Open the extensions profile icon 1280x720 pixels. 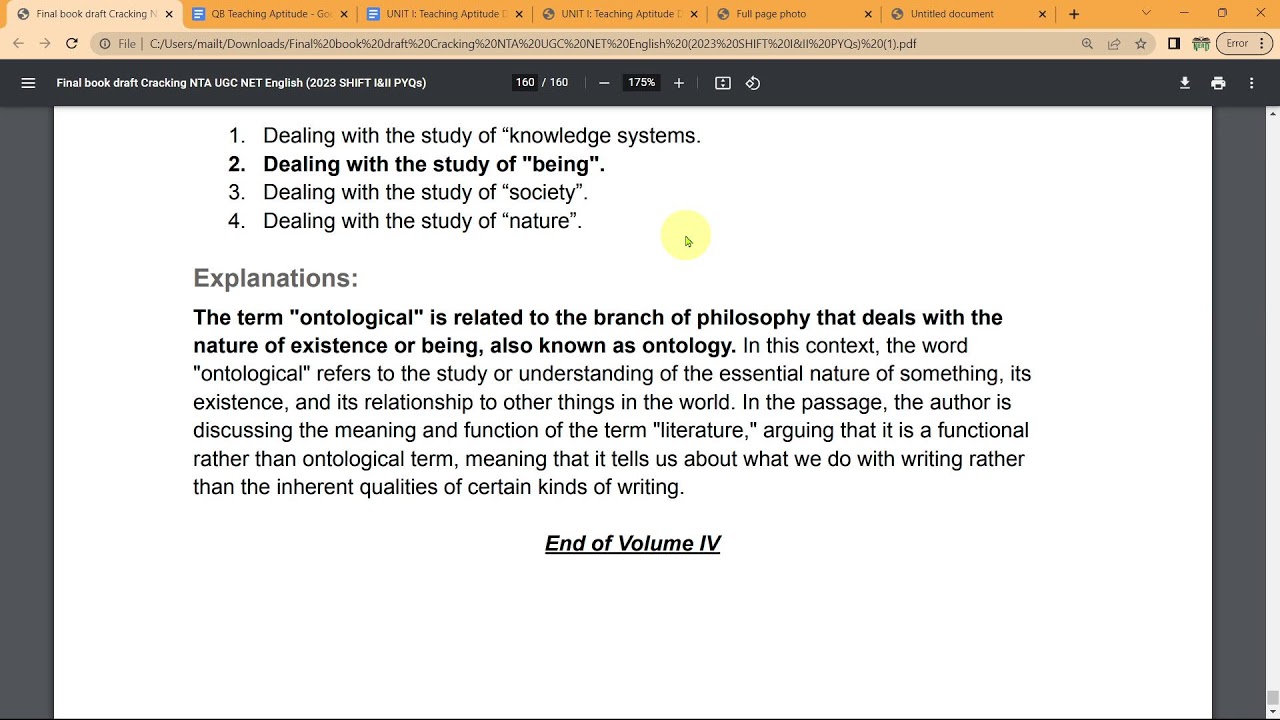coord(1201,44)
